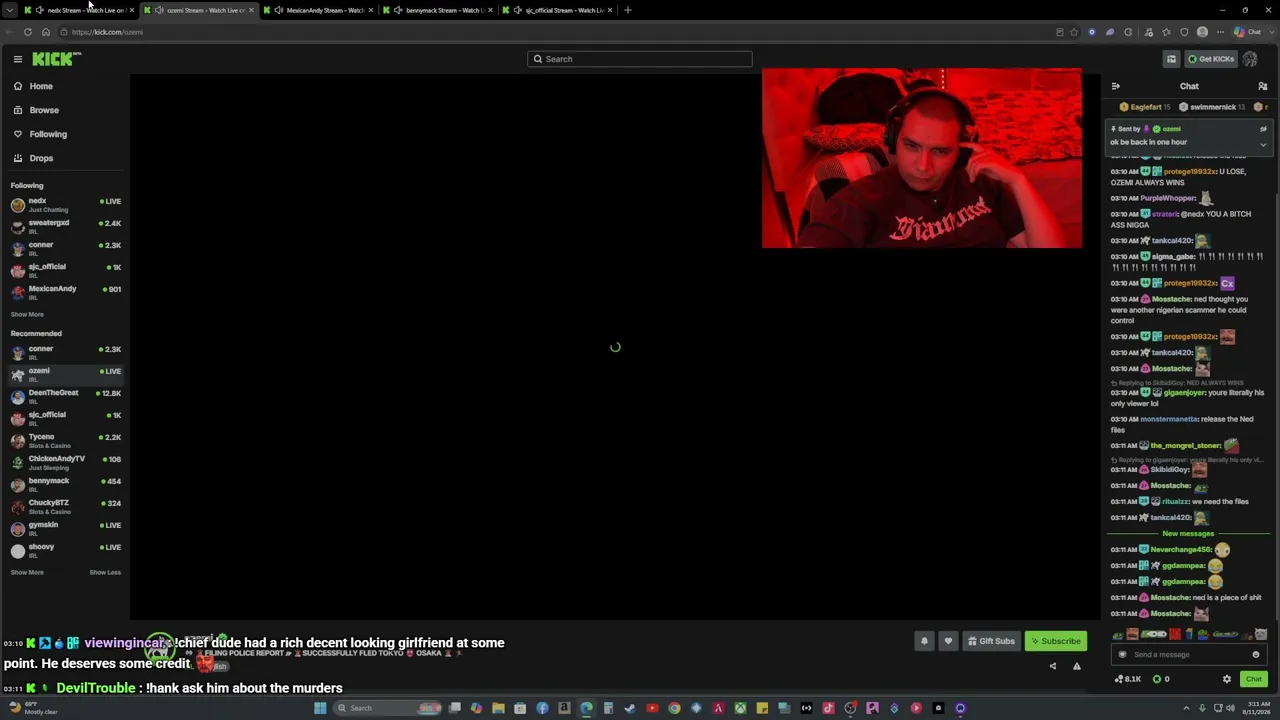This screenshot has height=720, width=1280.
Task: Reload the page
Action: click(28, 32)
